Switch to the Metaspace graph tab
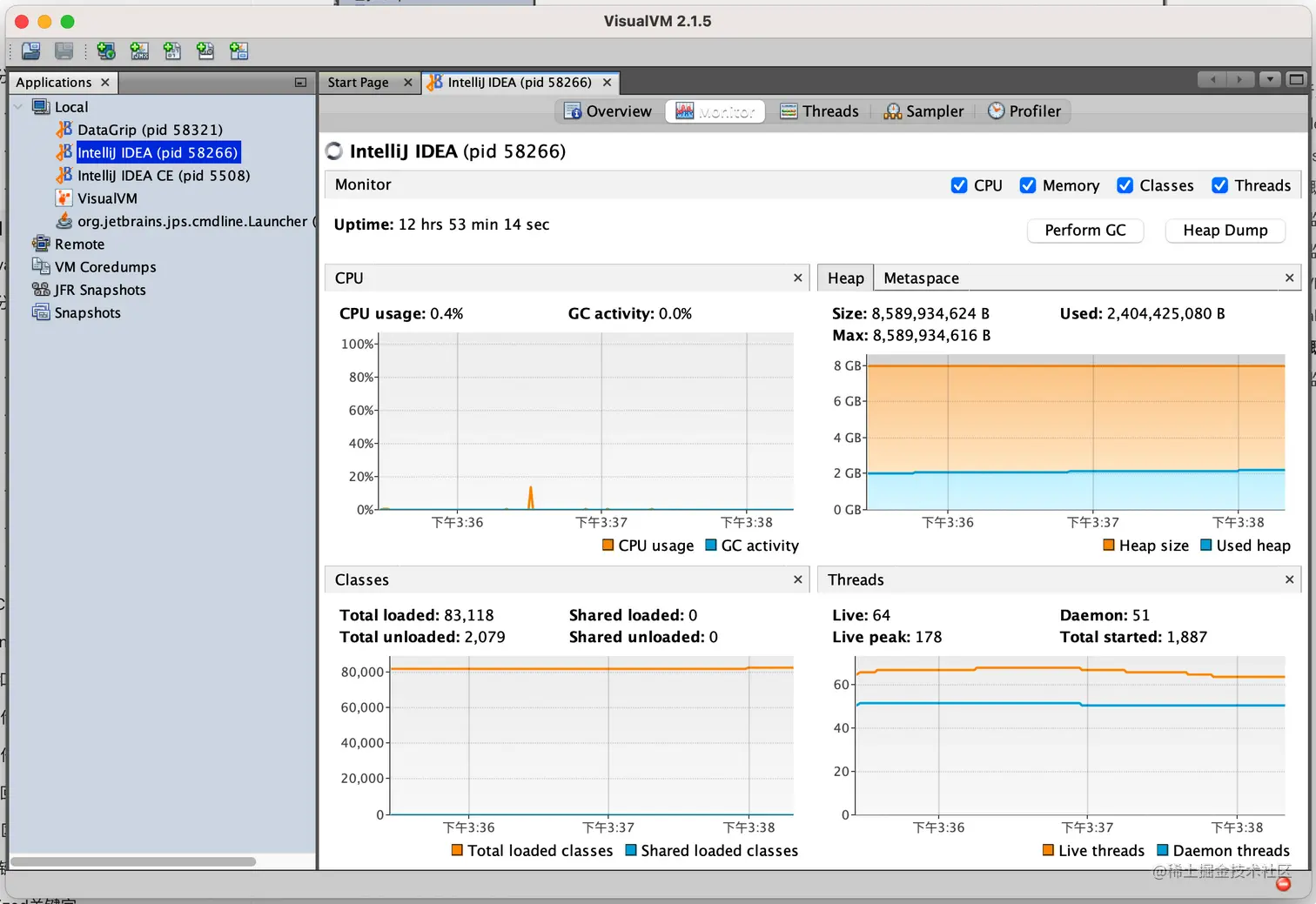 (921, 278)
